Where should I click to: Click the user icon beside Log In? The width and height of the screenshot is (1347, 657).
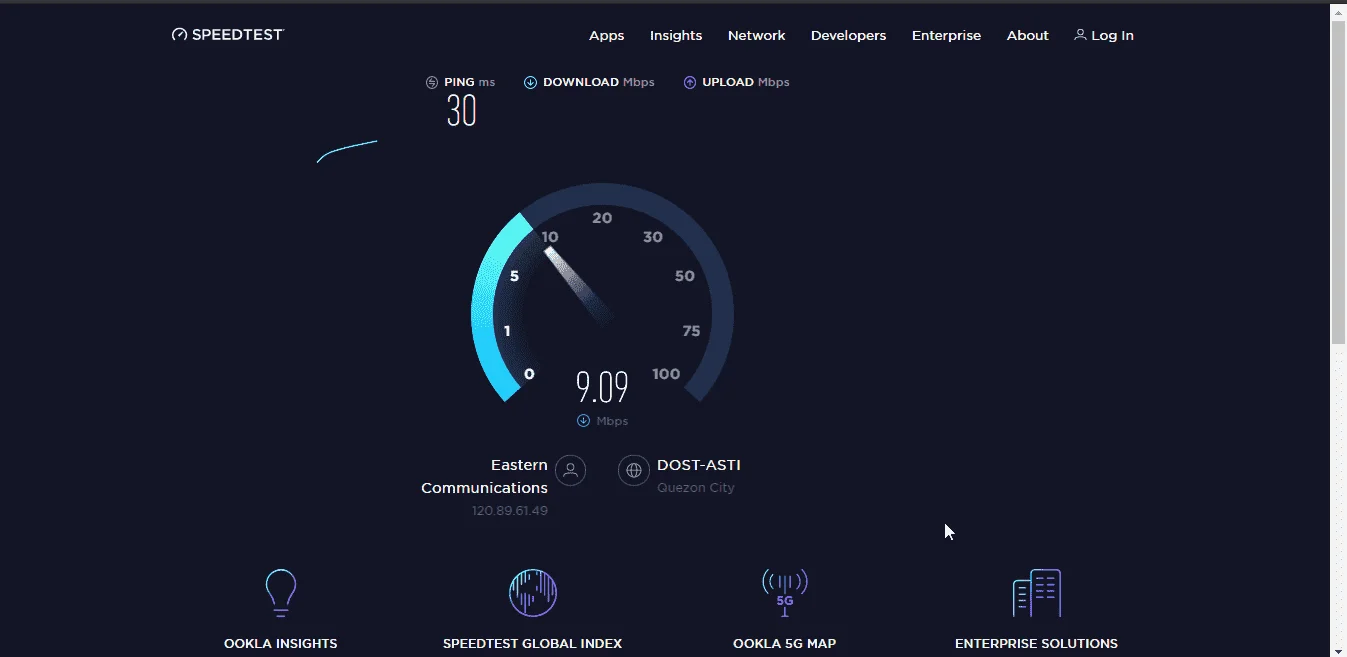(1080, 34)
